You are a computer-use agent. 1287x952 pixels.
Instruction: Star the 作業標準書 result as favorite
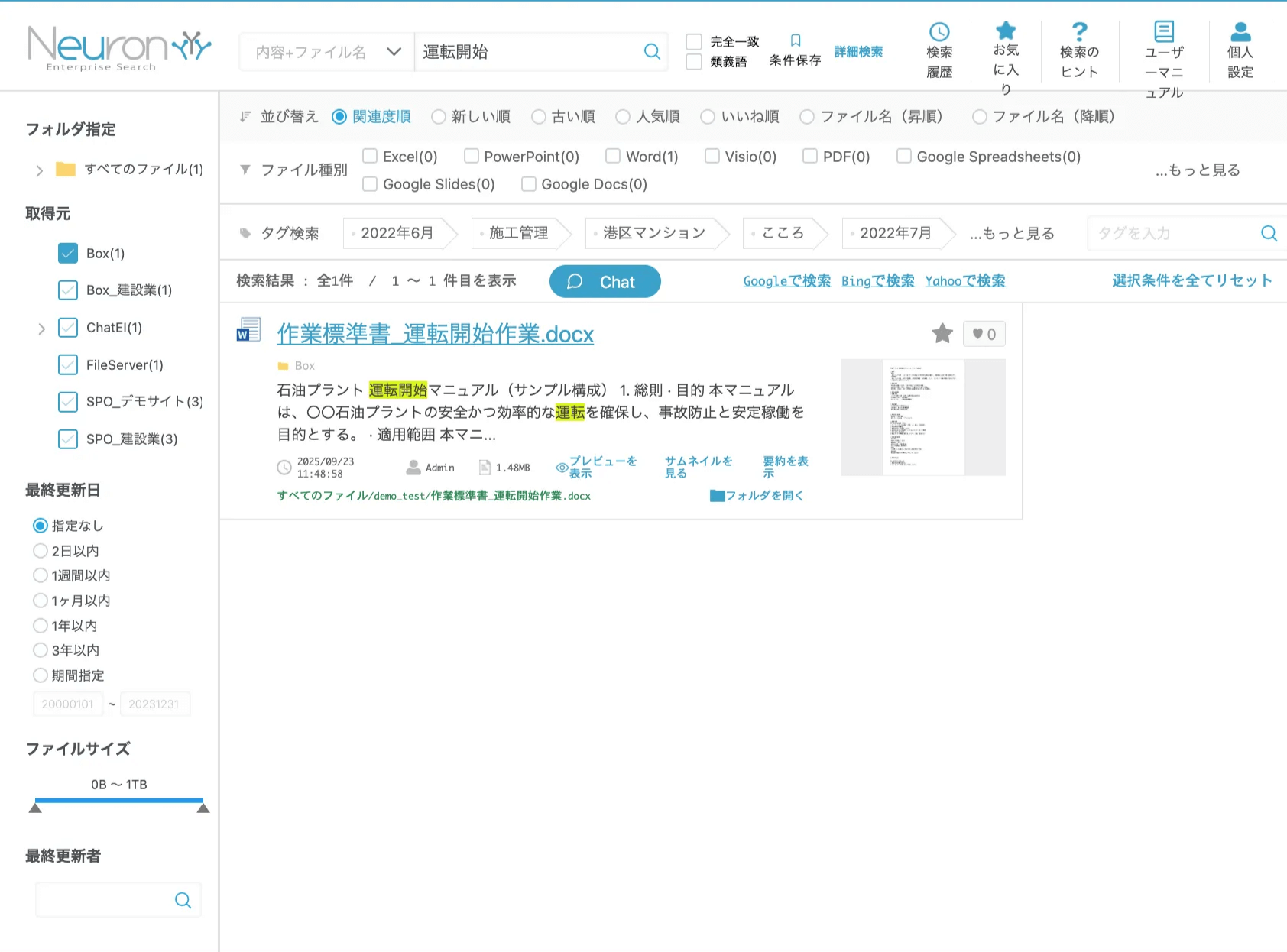(942, 333)
